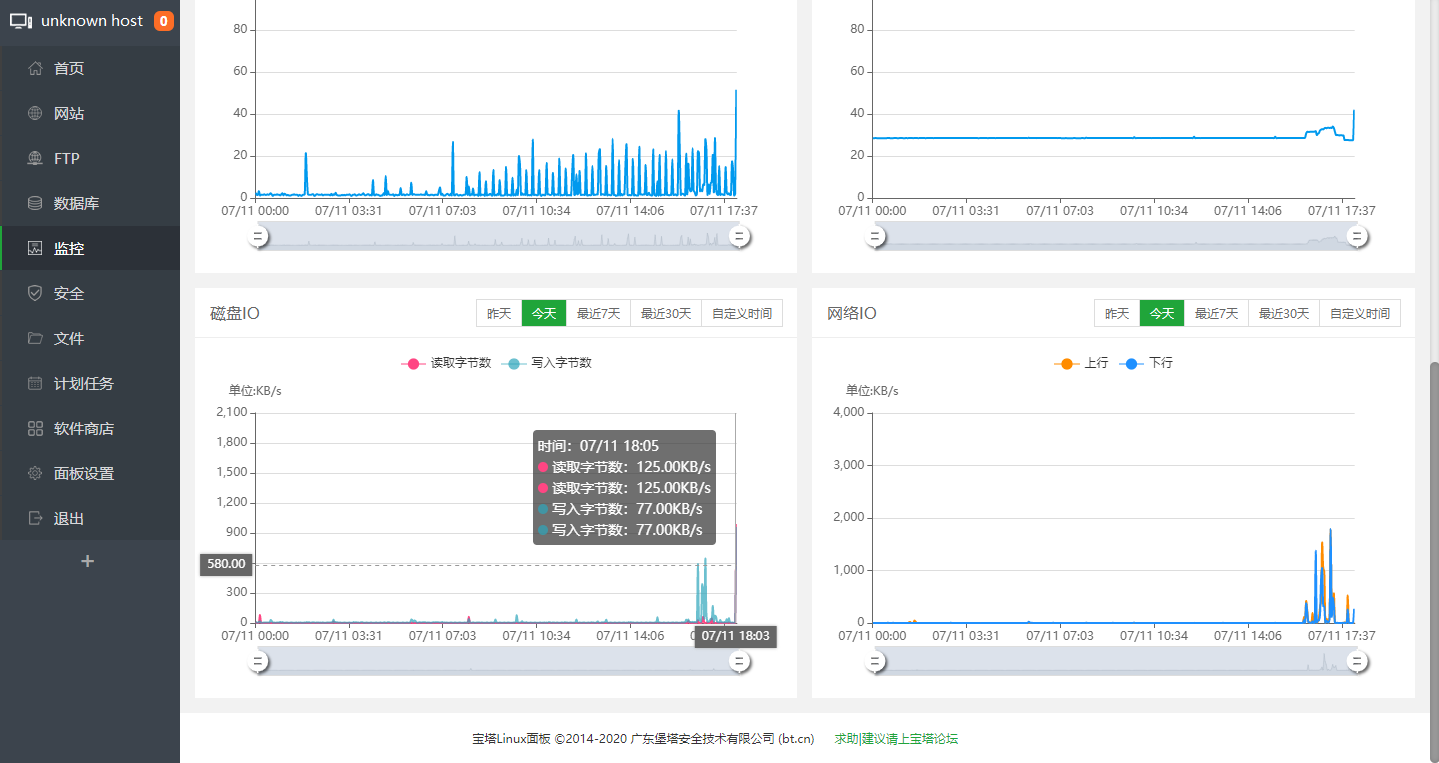This screenshot has width=1439, height=763.
Task: Click the monitoring icon beside 监控
Action: [35, 248]
